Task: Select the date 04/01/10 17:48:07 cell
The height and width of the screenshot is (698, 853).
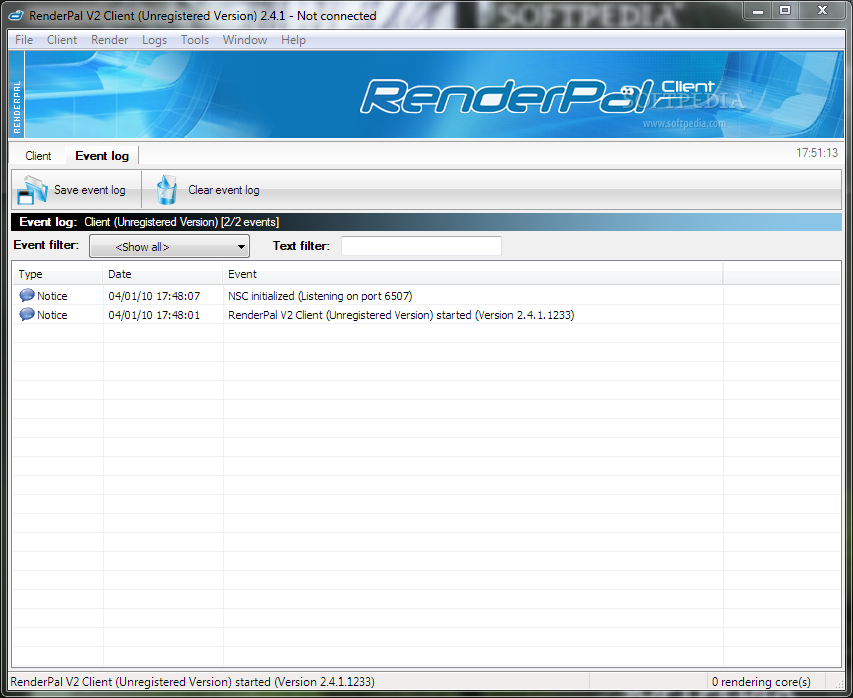Action: tap(154, 296)
